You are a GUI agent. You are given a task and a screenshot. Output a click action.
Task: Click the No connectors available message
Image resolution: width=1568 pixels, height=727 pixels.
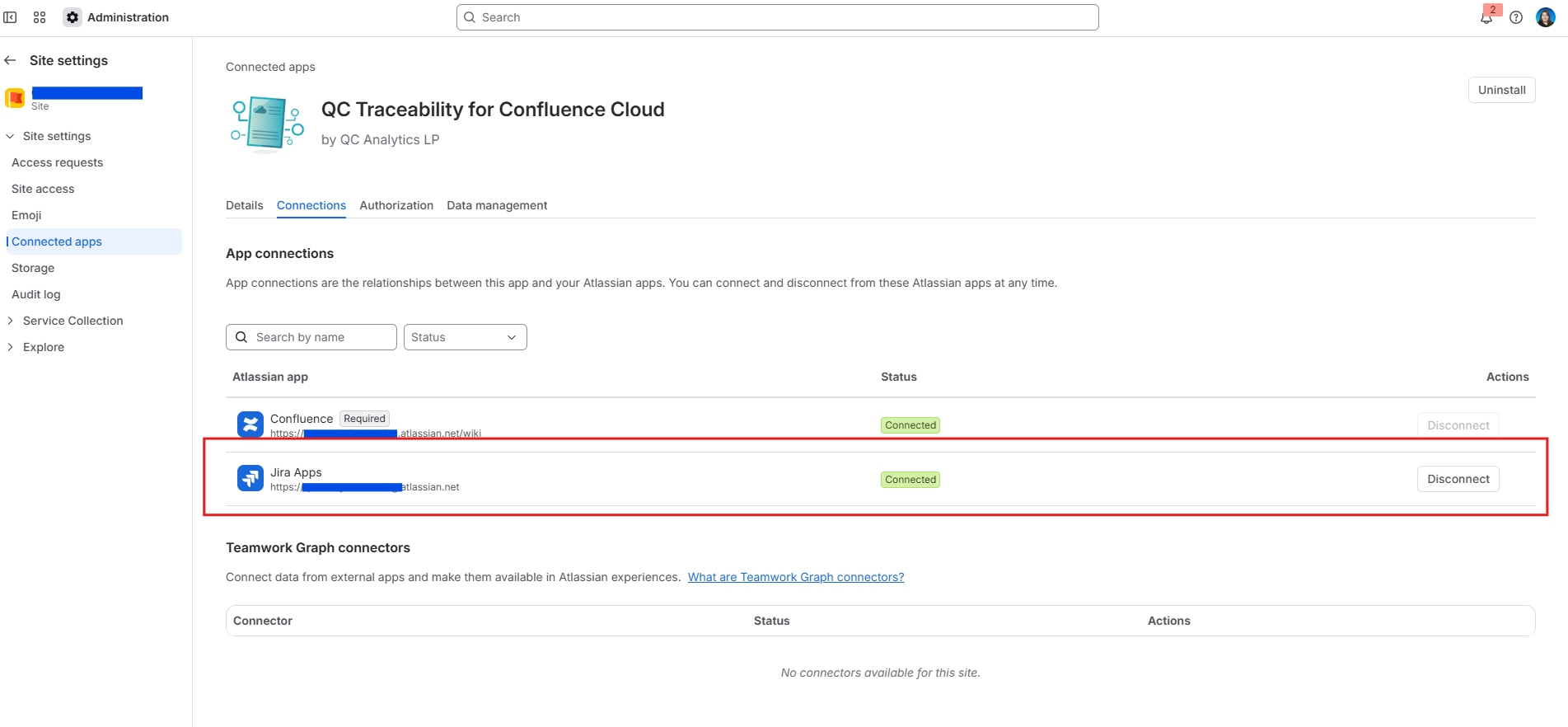(x=880, y=673)
